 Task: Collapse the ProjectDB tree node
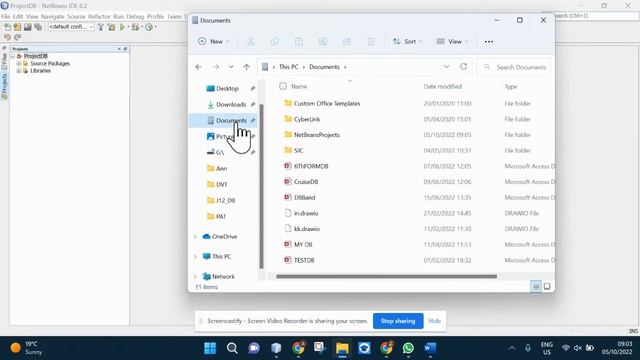(13, 56)
